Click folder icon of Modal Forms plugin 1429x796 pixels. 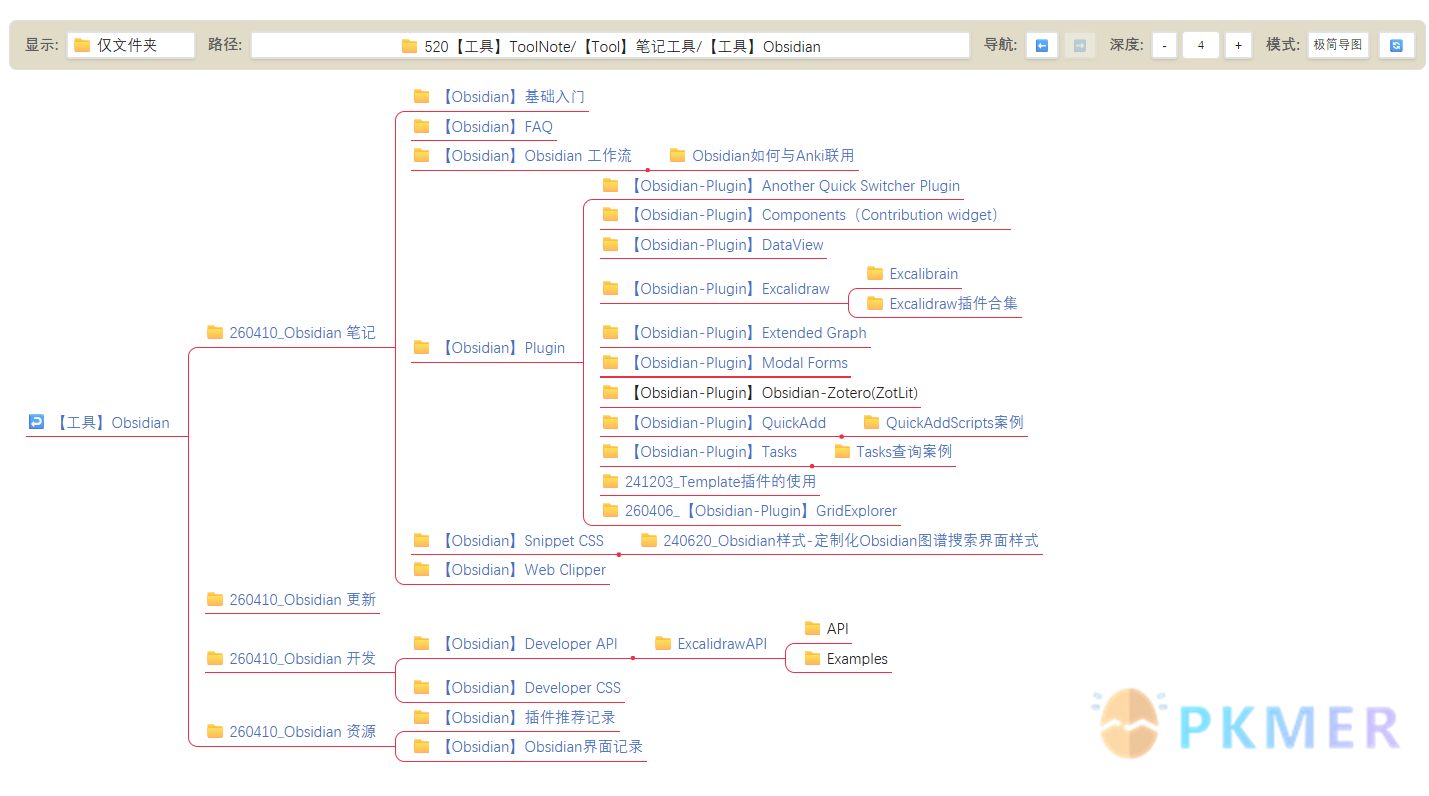(x=610, y=362)
